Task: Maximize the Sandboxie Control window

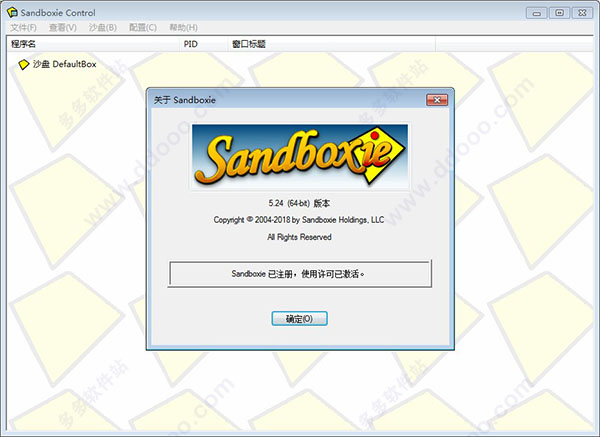Action: 559,13
